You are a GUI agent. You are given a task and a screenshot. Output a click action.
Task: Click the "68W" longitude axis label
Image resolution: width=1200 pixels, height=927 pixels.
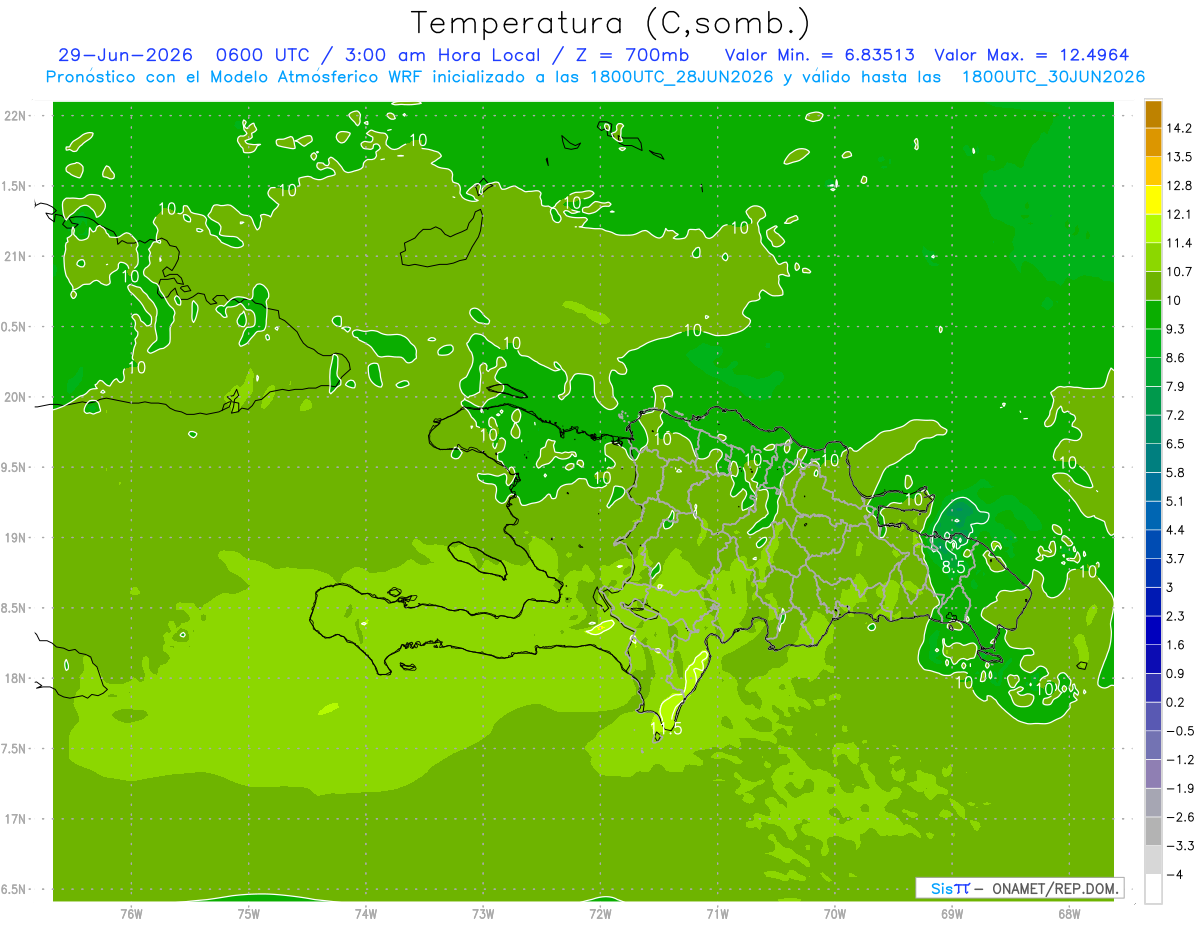click(x=1068, y=913)
